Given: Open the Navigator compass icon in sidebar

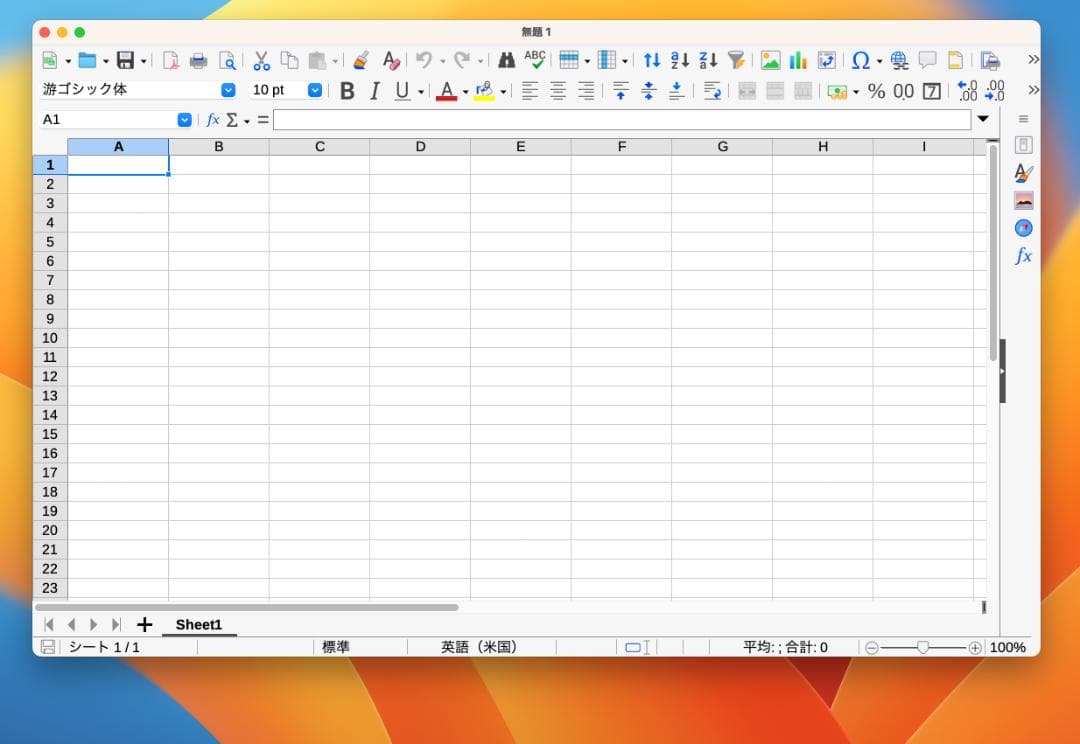Looking at the screenshot, I should [x=1023, y=228].
